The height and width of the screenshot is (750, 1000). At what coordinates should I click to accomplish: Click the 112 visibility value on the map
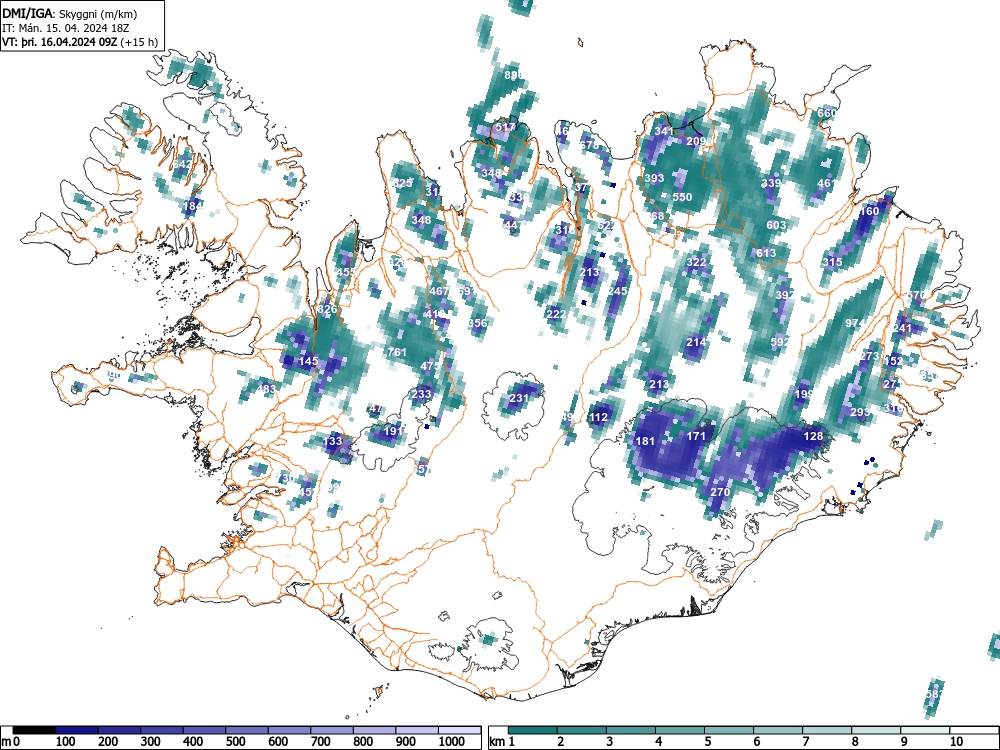(598, 417)
